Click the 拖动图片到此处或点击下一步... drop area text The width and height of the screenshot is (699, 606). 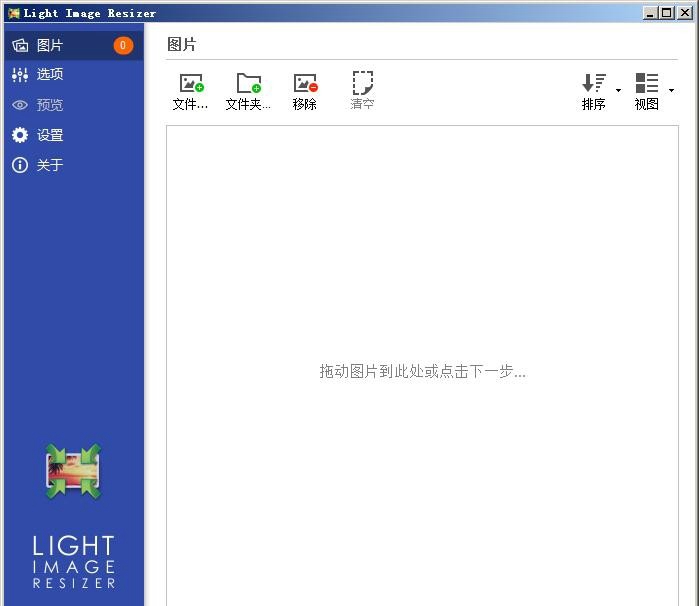point(423,371)
